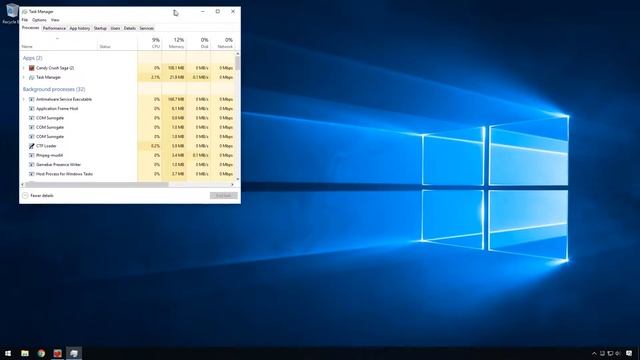
Task: Click the Background processes (32) heading
Action: (x=54, y=89)
